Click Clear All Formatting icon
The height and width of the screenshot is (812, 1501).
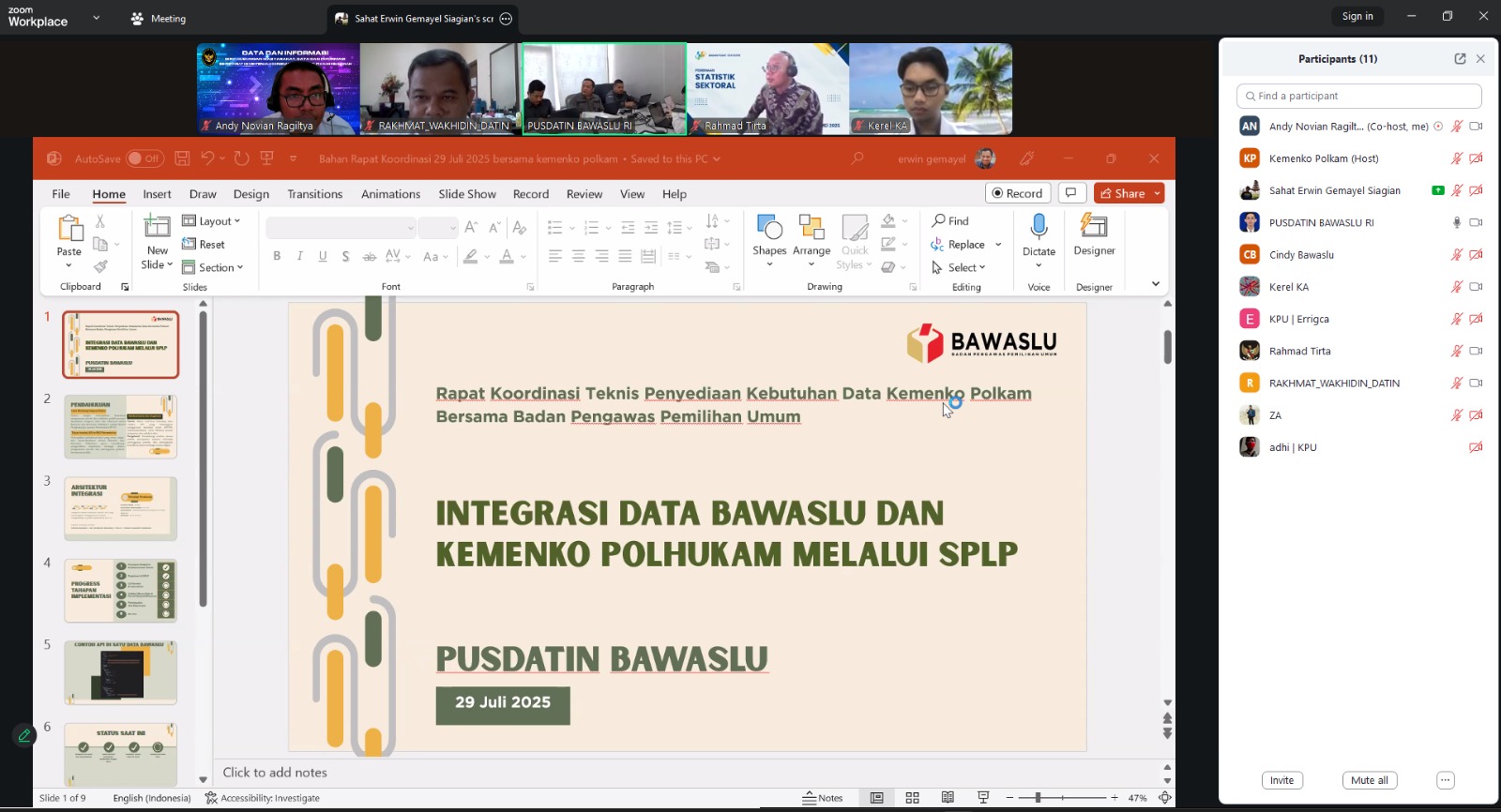tap(519, 227)
